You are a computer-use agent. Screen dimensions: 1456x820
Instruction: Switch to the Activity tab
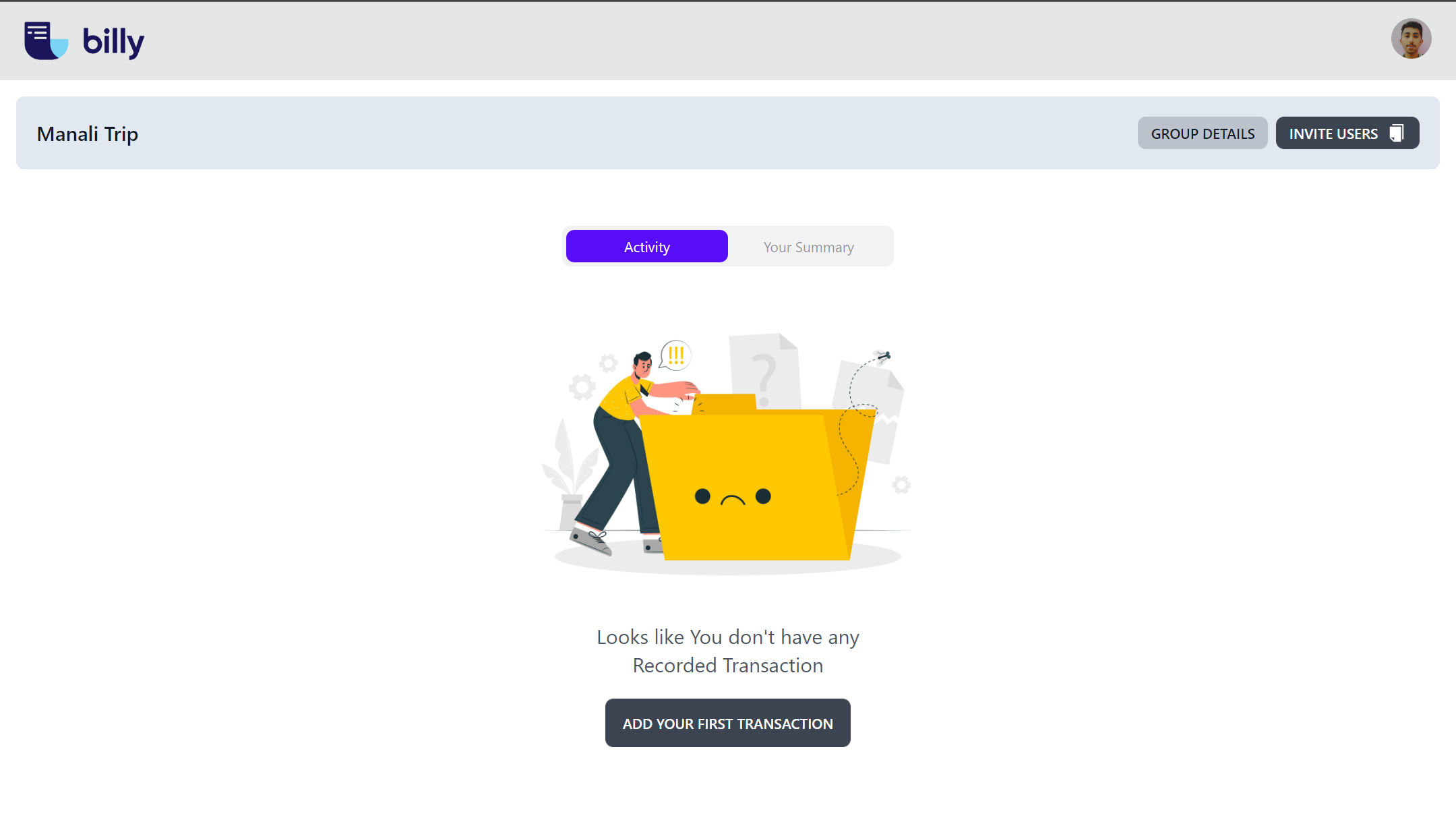click(x=646, y=247)
